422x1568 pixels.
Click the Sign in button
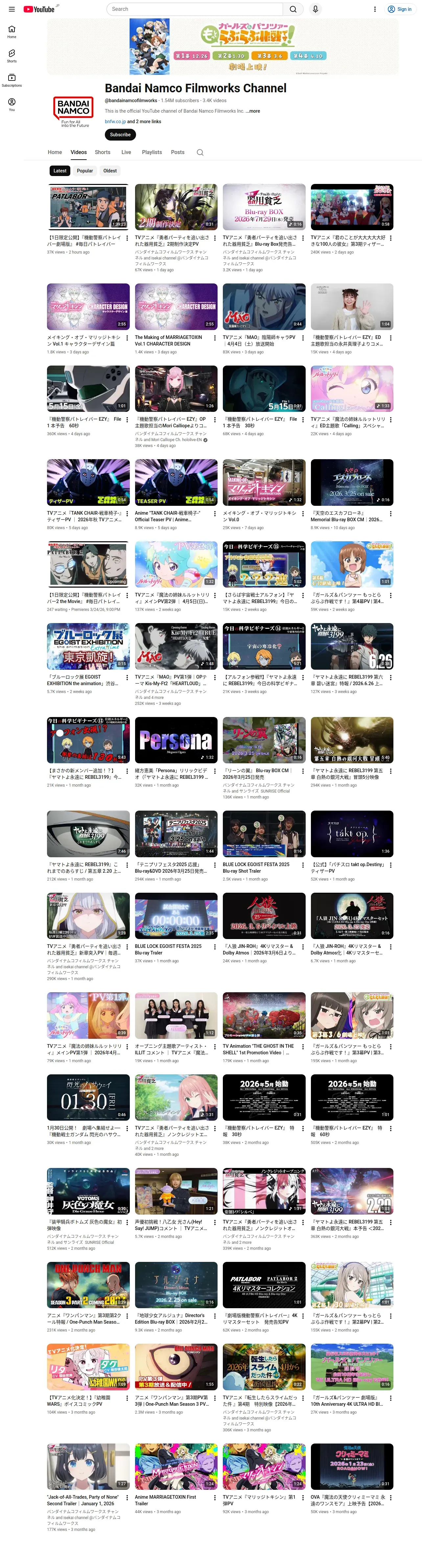(x=399, y=9)
